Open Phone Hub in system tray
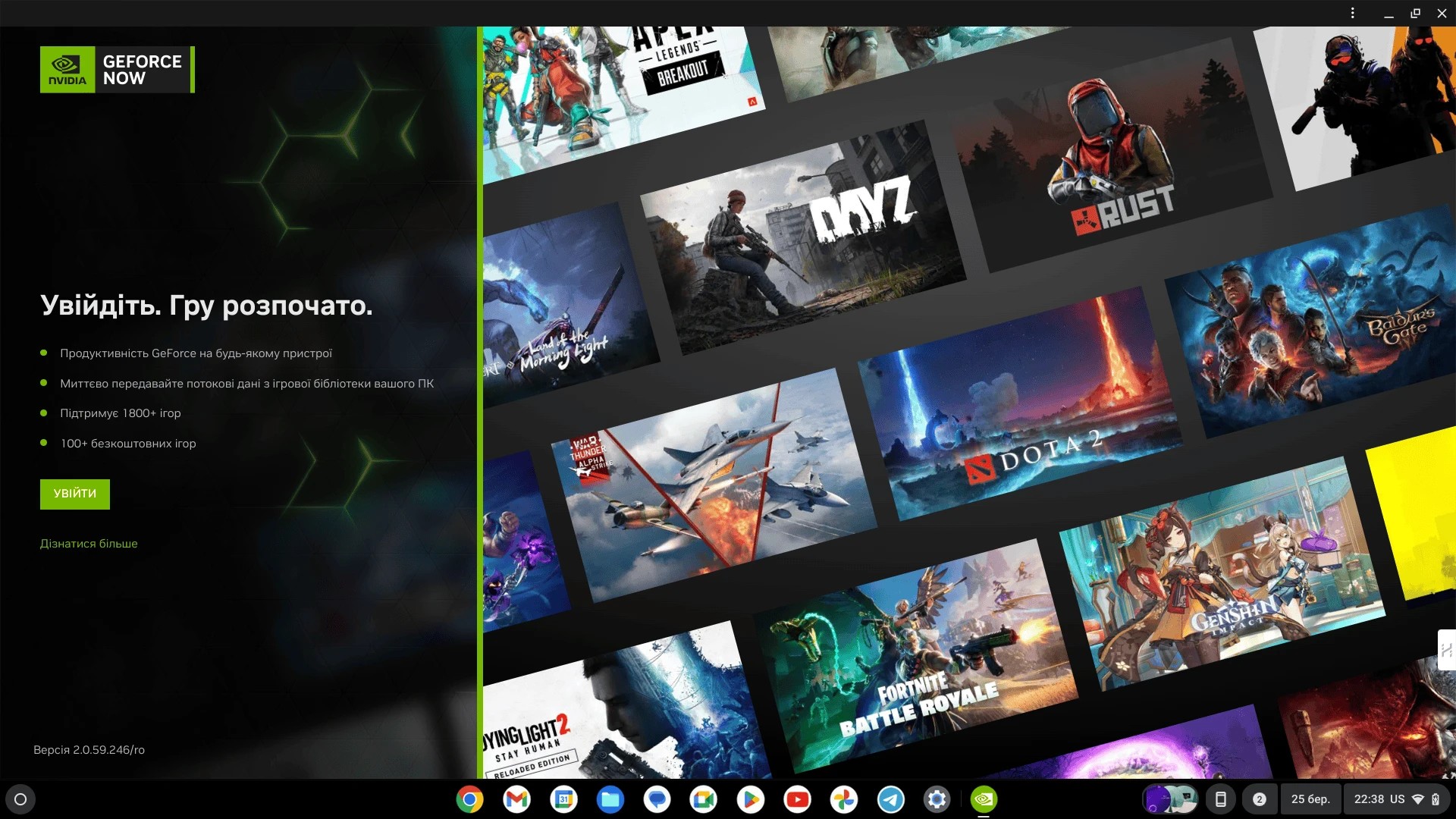This screenshot has height=819, width=1456. pos(1220,799)
